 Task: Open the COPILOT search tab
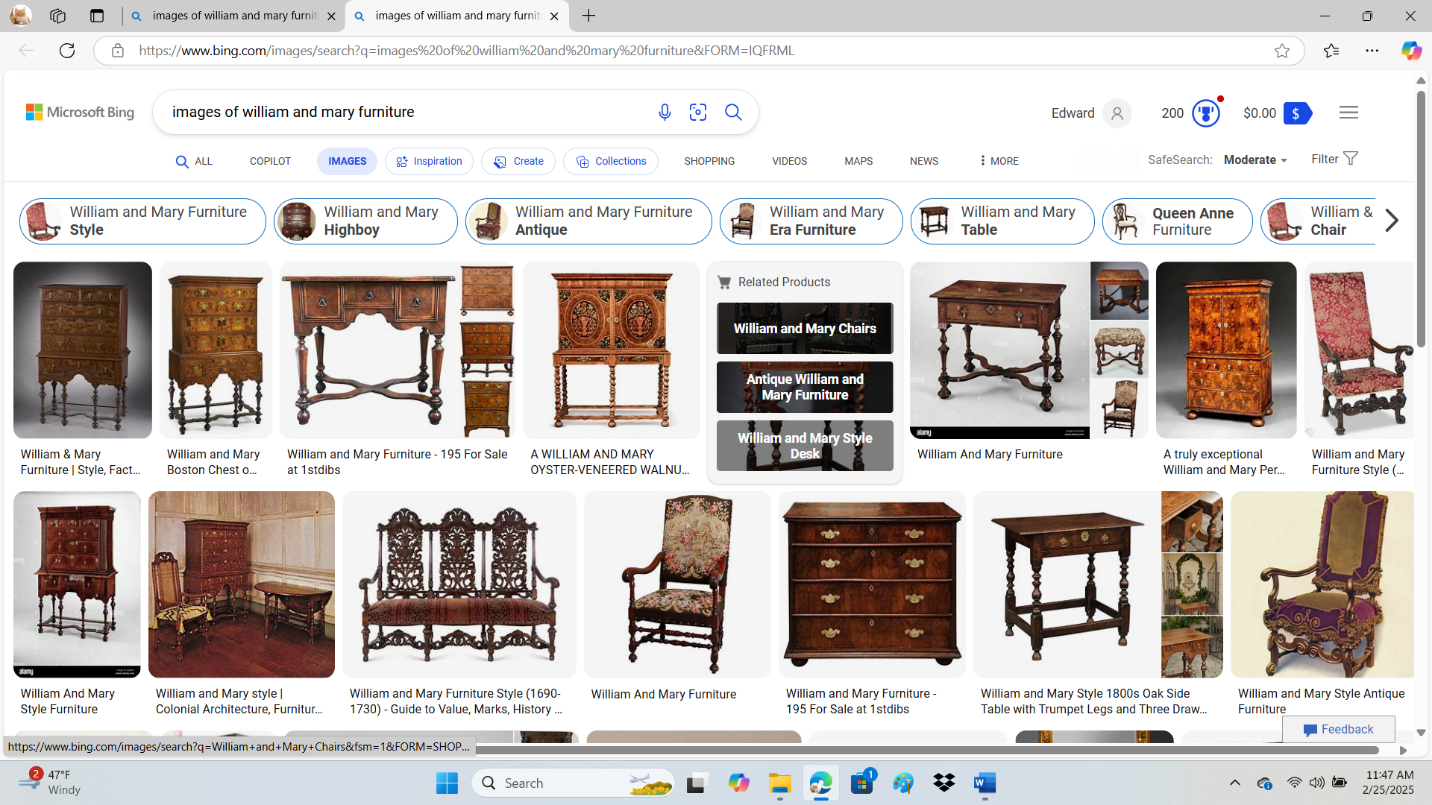tap(270, 161)
